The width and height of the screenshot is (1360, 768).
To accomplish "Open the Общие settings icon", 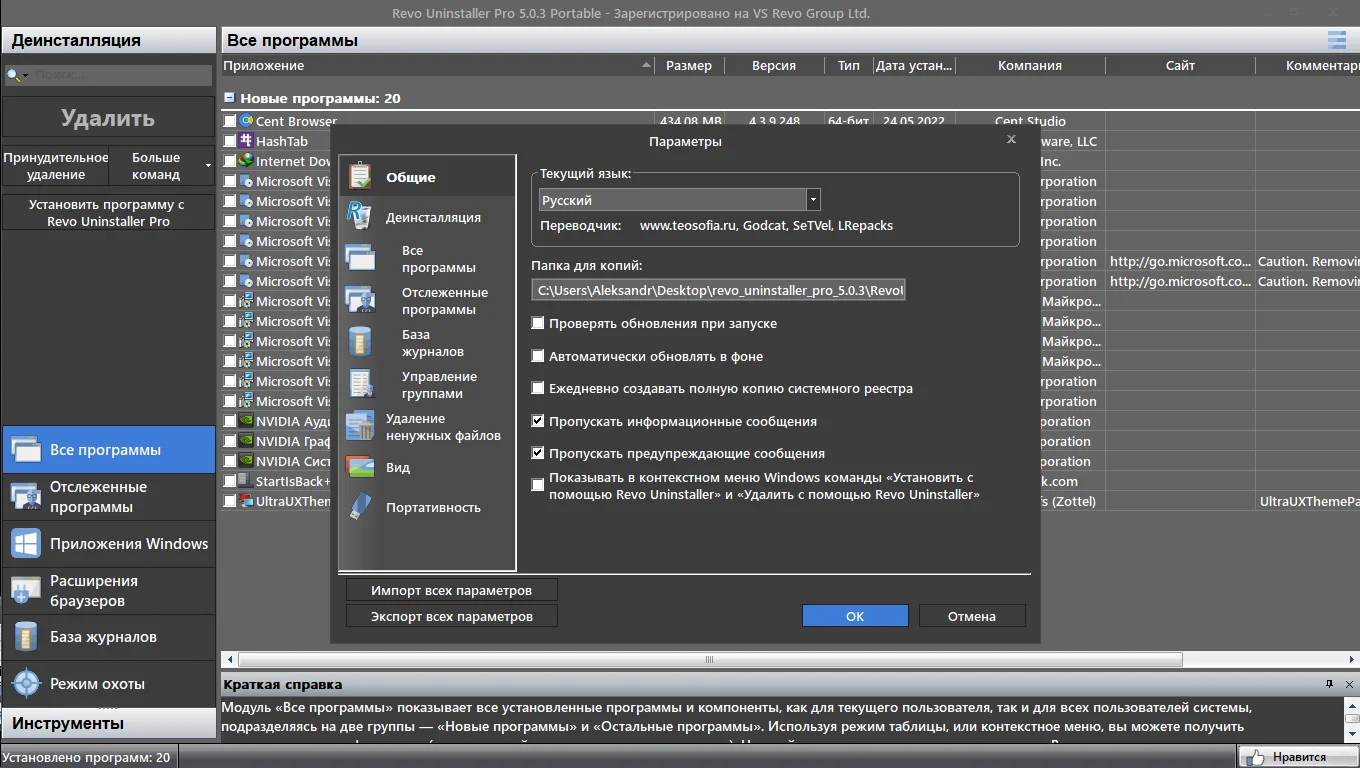I will point(360,177).
